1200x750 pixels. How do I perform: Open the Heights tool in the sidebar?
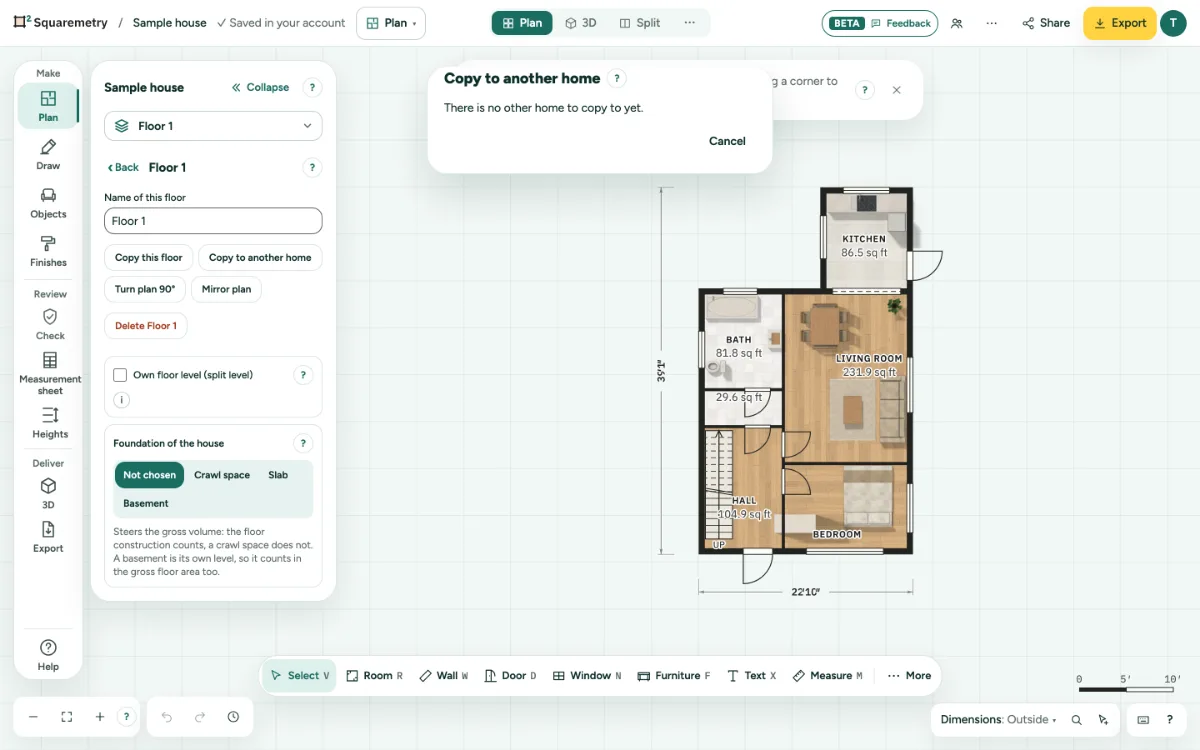click(x=50, y=423)
